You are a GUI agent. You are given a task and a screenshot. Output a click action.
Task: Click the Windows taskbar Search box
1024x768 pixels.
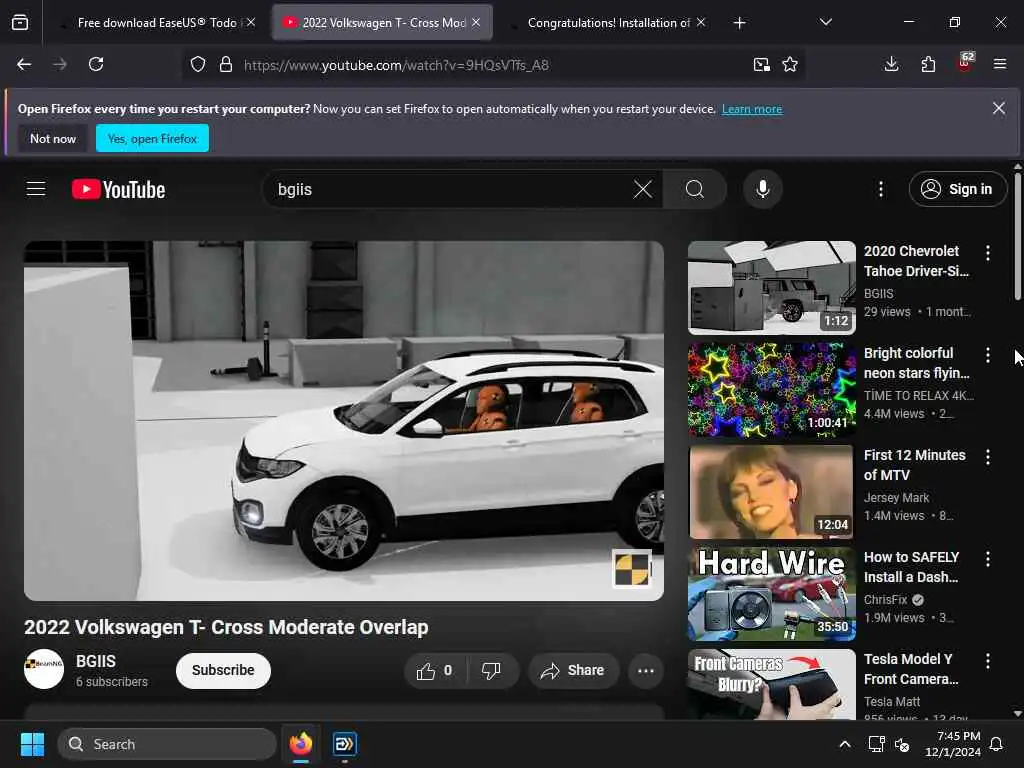(x=167, y=744)
